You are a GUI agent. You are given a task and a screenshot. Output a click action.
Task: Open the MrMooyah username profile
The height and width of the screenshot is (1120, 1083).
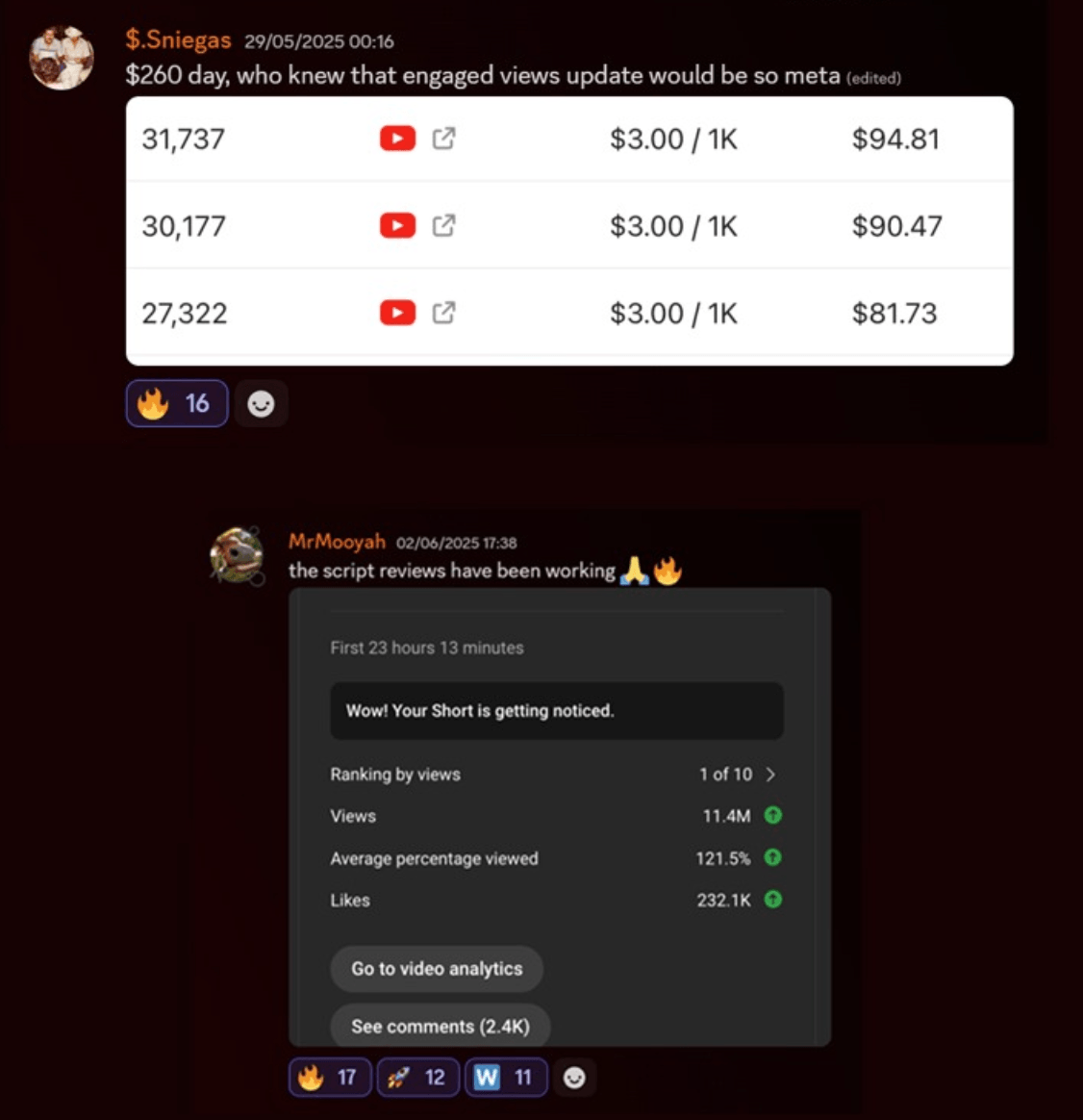(x=337, y=542)
